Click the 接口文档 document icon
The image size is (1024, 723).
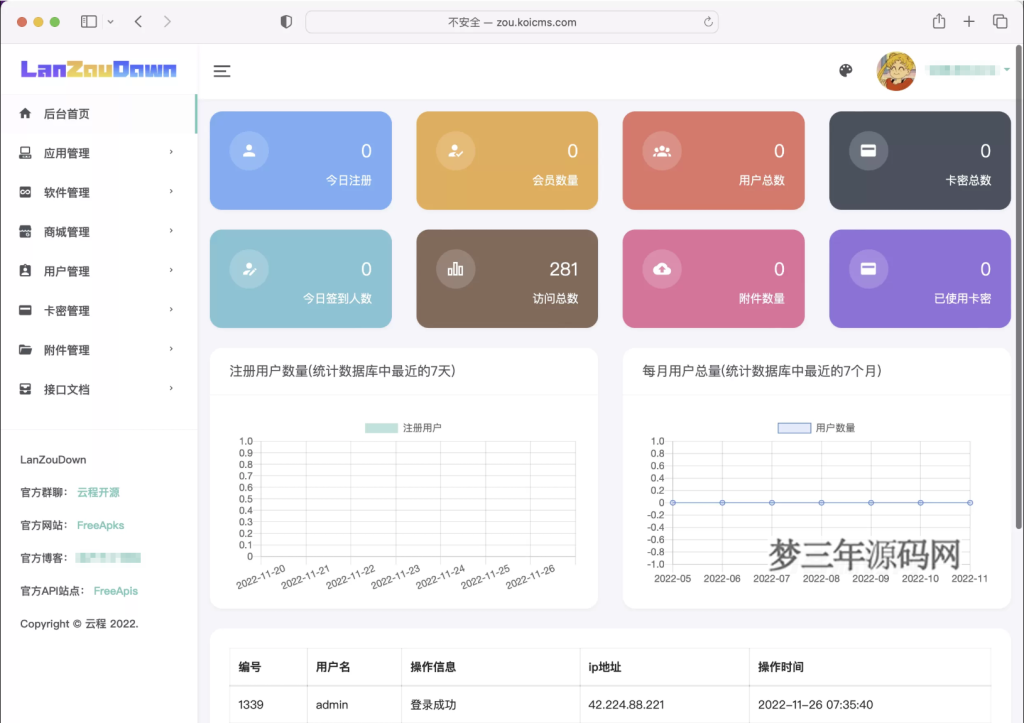point(24,389)
